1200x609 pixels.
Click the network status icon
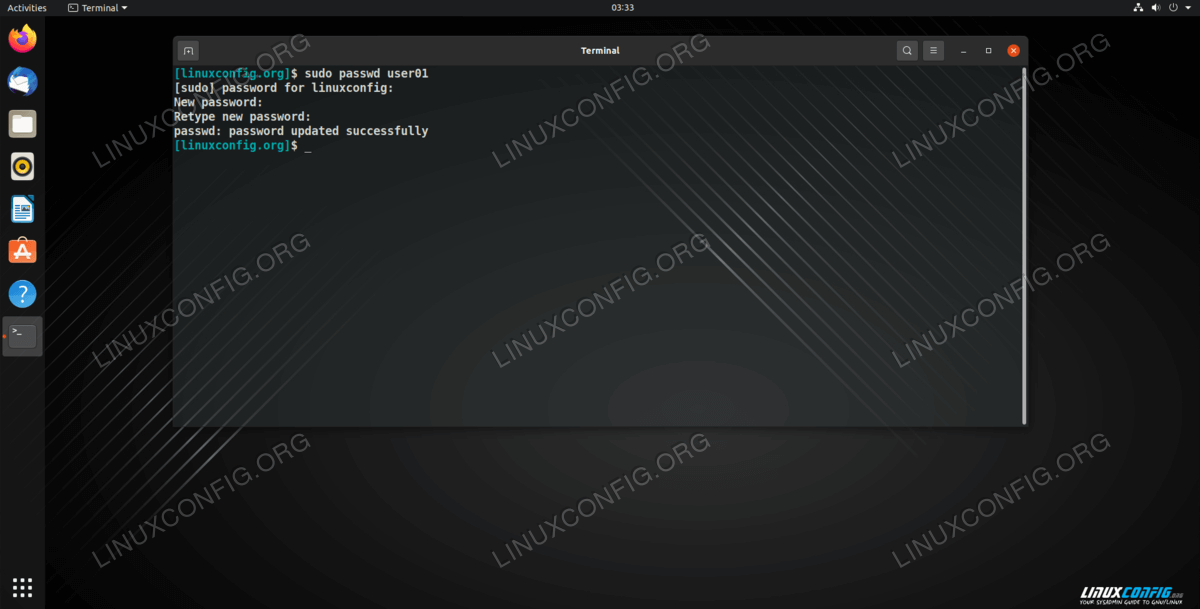[1138, 8]
